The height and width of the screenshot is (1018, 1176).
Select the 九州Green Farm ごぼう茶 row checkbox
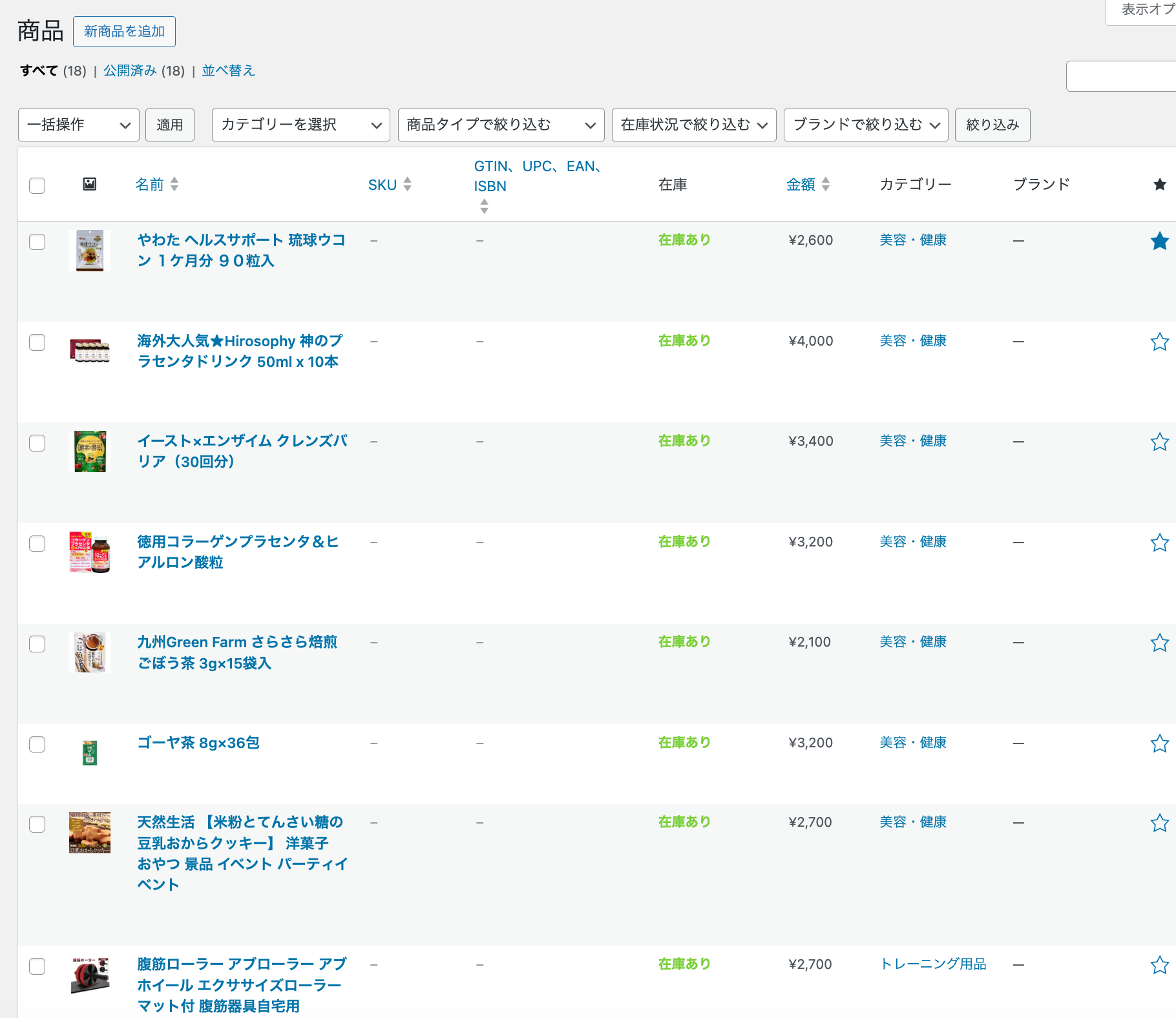point(37,644)
